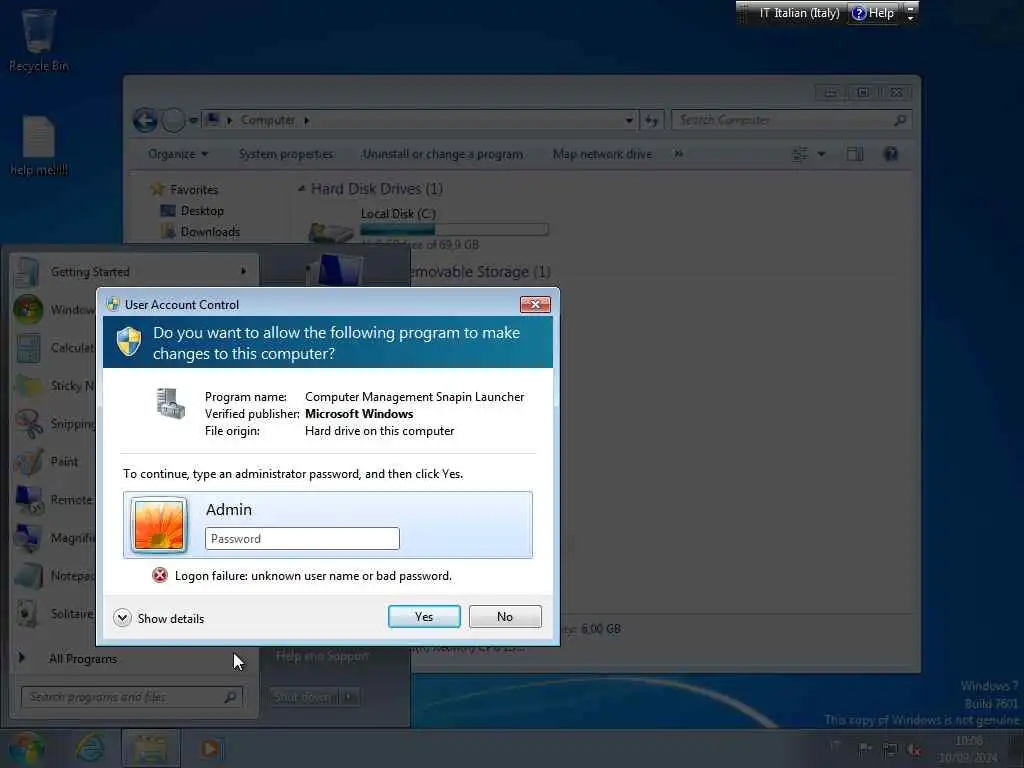The image size is (1024, 768).
Task: Open Internet Explorer from the taskbar
Action: (90, 748)
